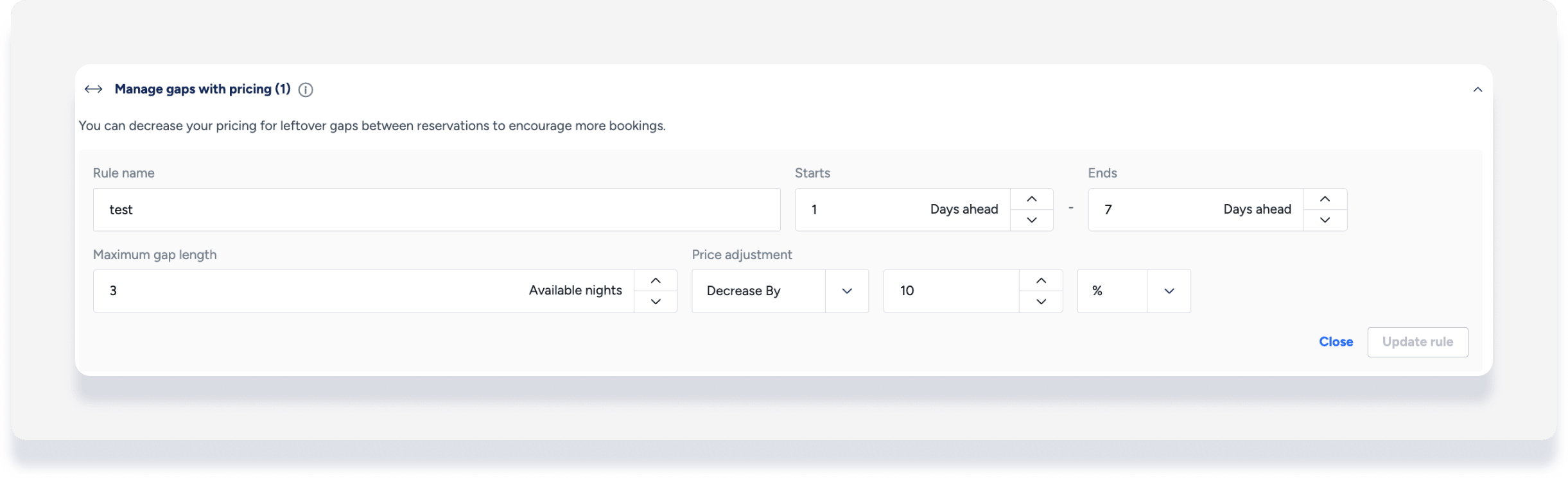Image resolution: width=1568 pixels, height=478 pixels.
Task: Click the info icon beside Manage gaps title
Action: (x=306, y=90)
